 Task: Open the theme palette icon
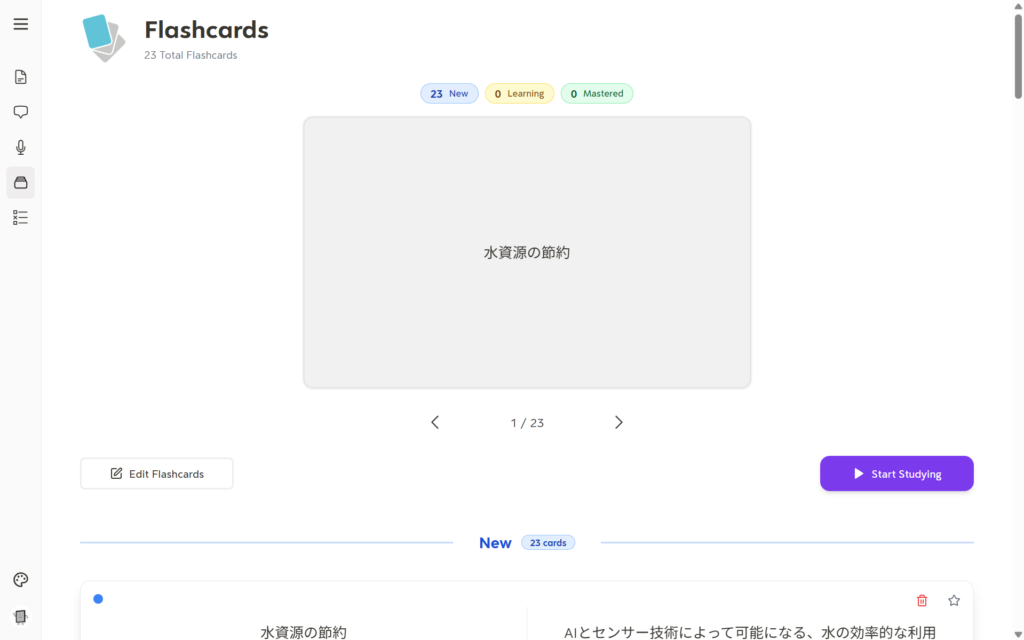click(x=20, y=580)
